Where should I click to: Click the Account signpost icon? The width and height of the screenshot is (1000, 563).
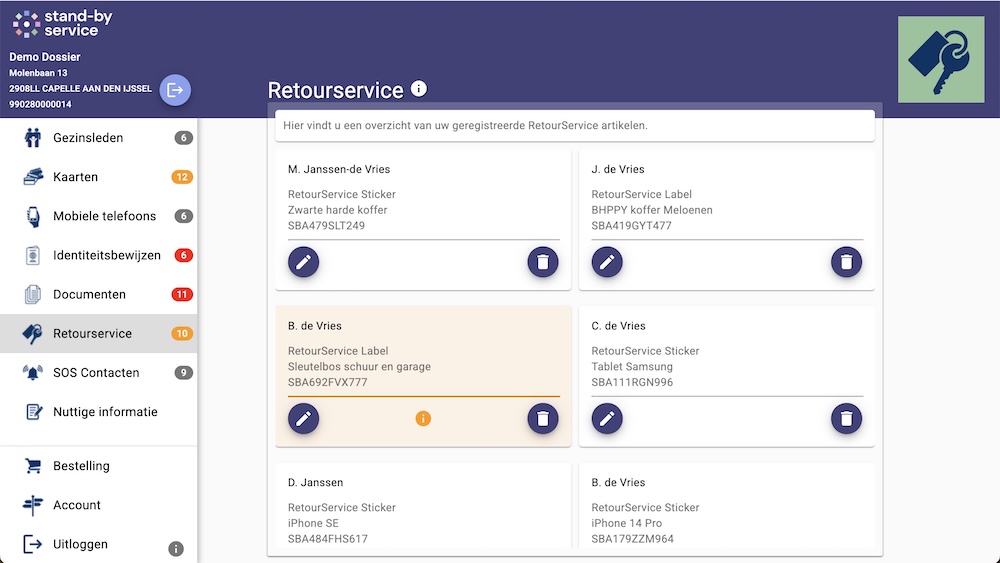point(33,505)
